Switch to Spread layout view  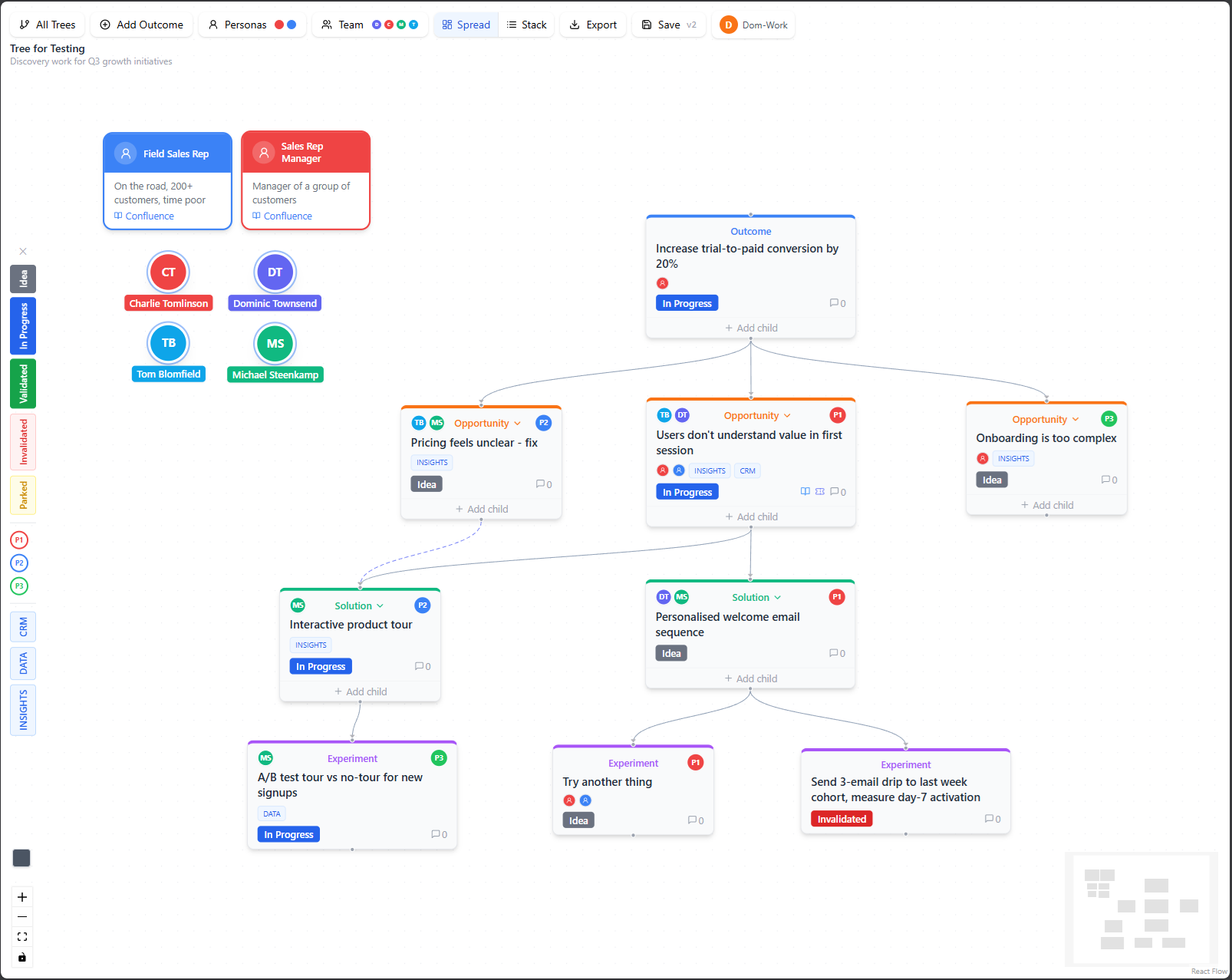click(x=466, y=25)
